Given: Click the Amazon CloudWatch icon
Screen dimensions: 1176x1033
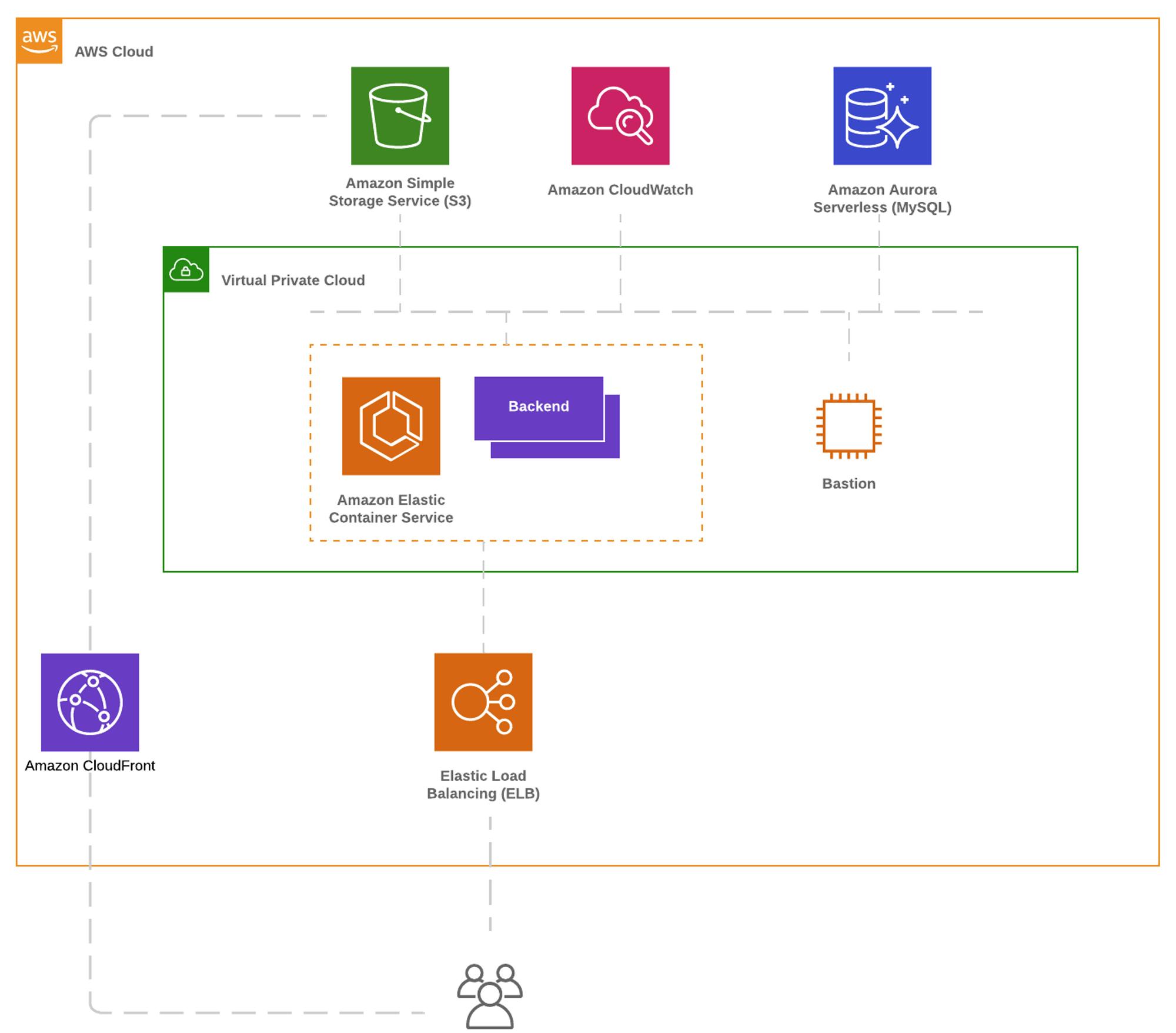Looking at the screenshot, I should [620, 116].
